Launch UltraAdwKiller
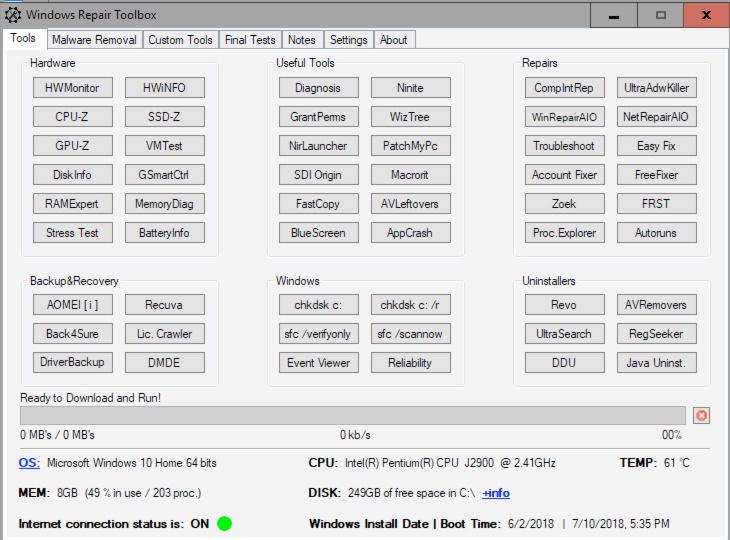This screenshot has width=730, height=540. [657, 88]
